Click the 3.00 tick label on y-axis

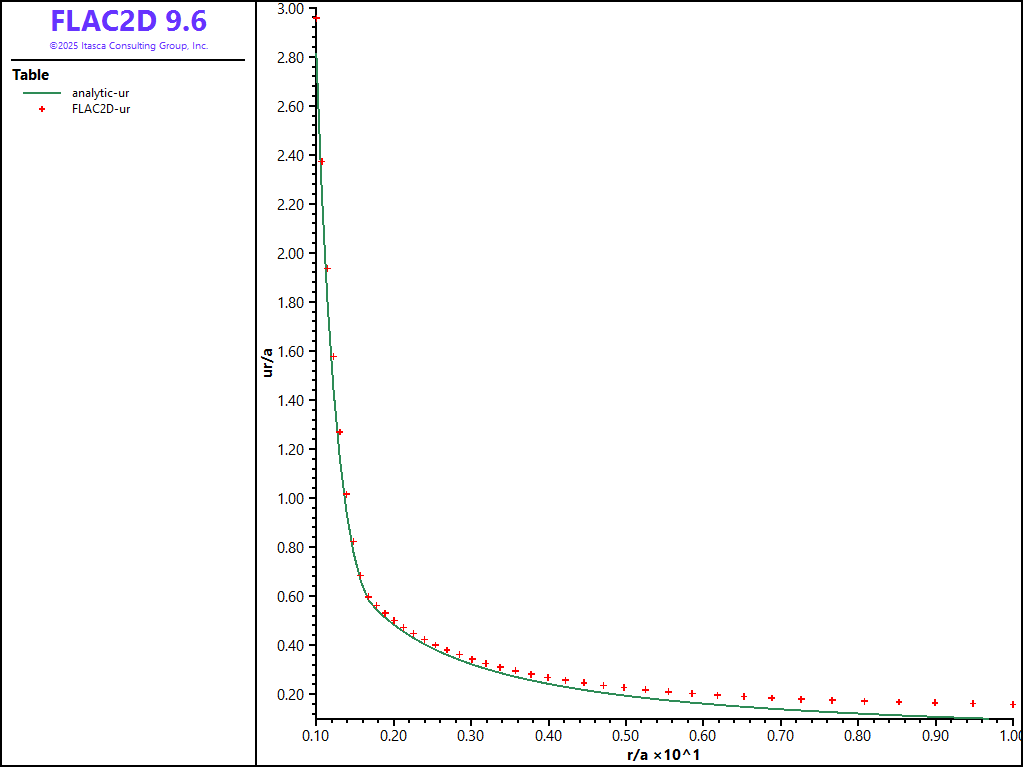pos(290,8)
